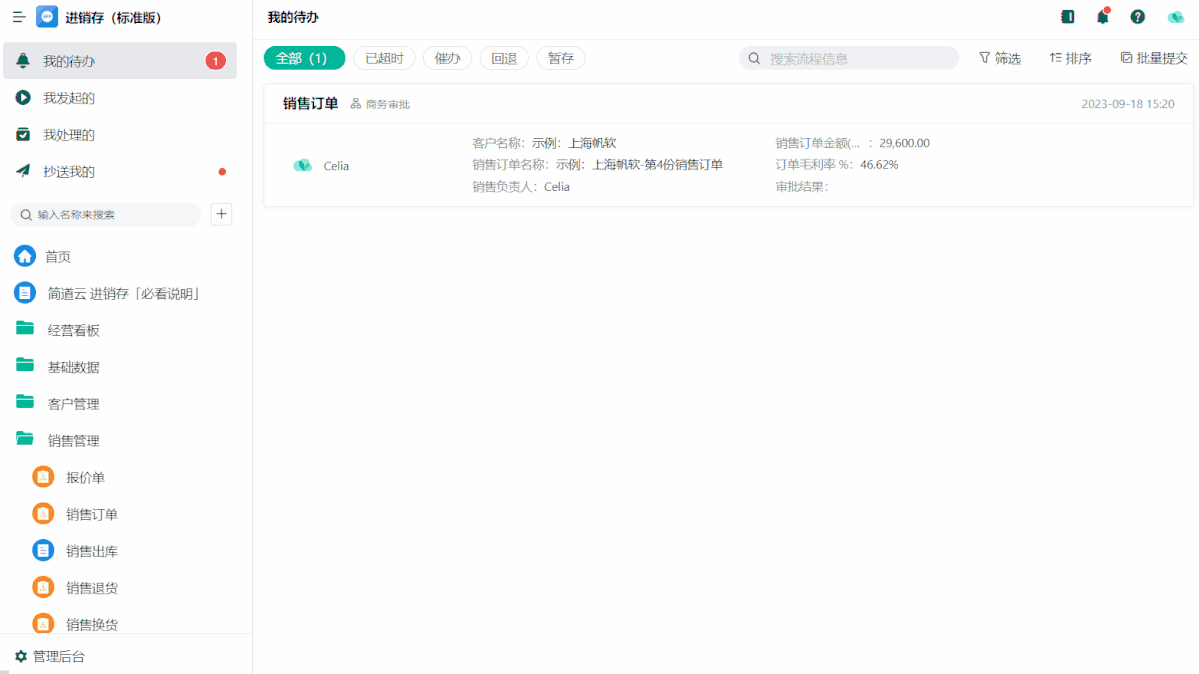Collapse the sidebar with the hamburger icon

(19, 17)
